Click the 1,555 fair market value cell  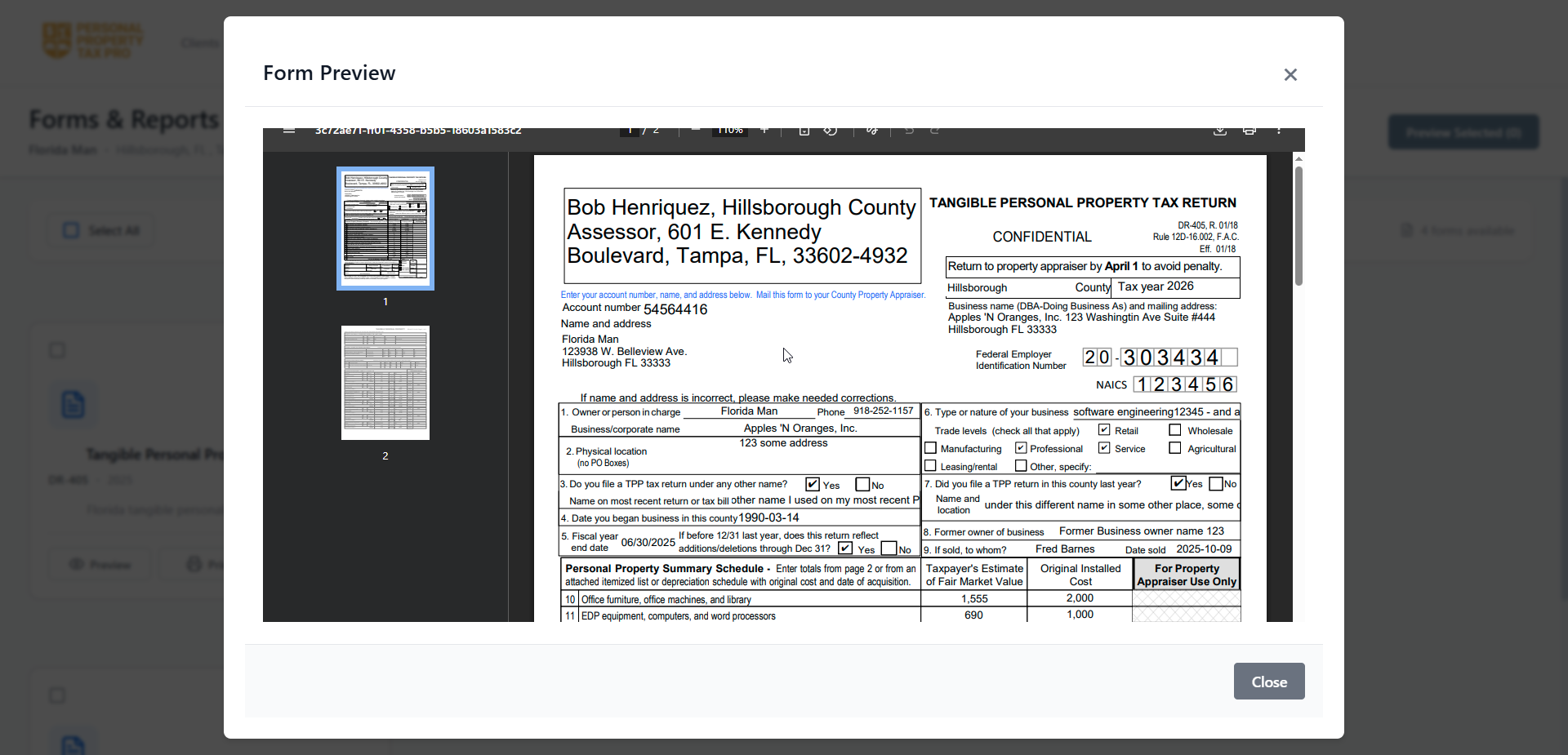(974, 598)
